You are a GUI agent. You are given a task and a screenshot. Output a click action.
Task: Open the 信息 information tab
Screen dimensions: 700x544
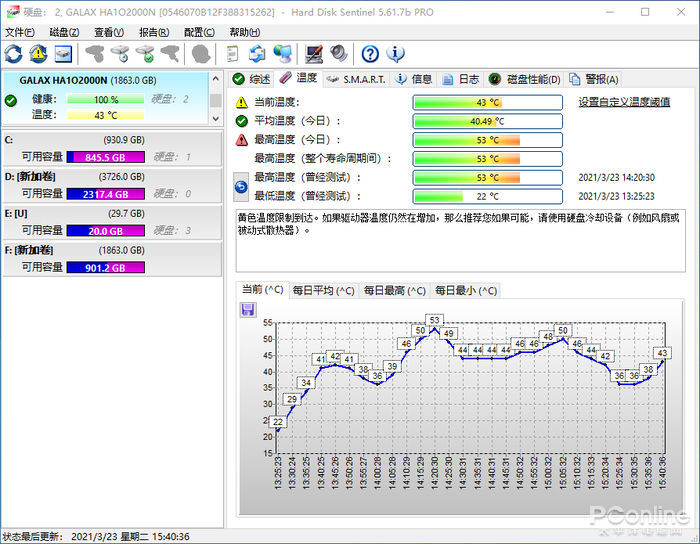414,79
